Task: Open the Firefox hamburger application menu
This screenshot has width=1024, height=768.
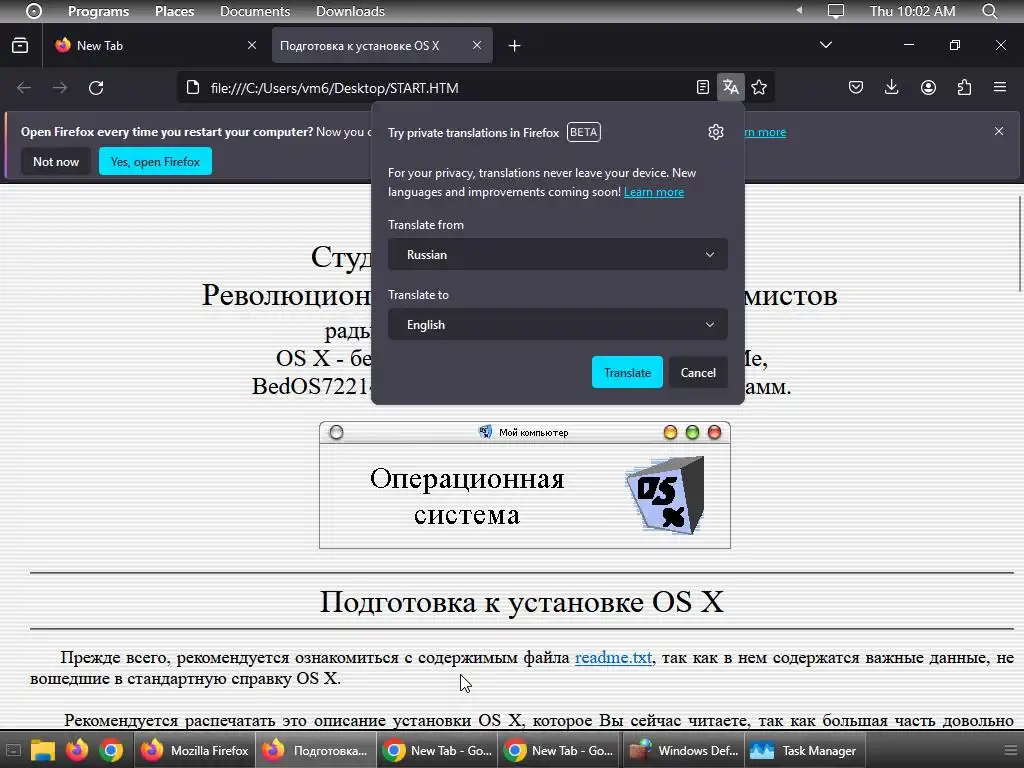Action: click(1000, 87)
